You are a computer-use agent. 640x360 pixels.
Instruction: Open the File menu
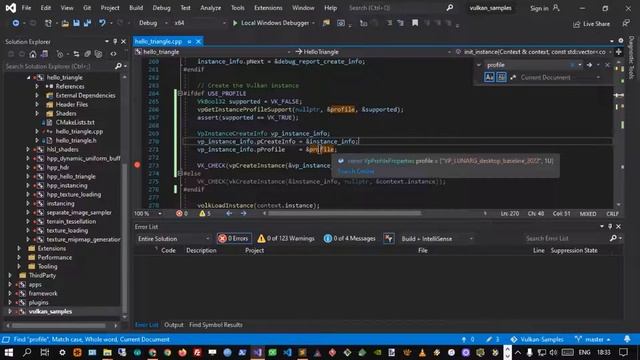(26, 8)
